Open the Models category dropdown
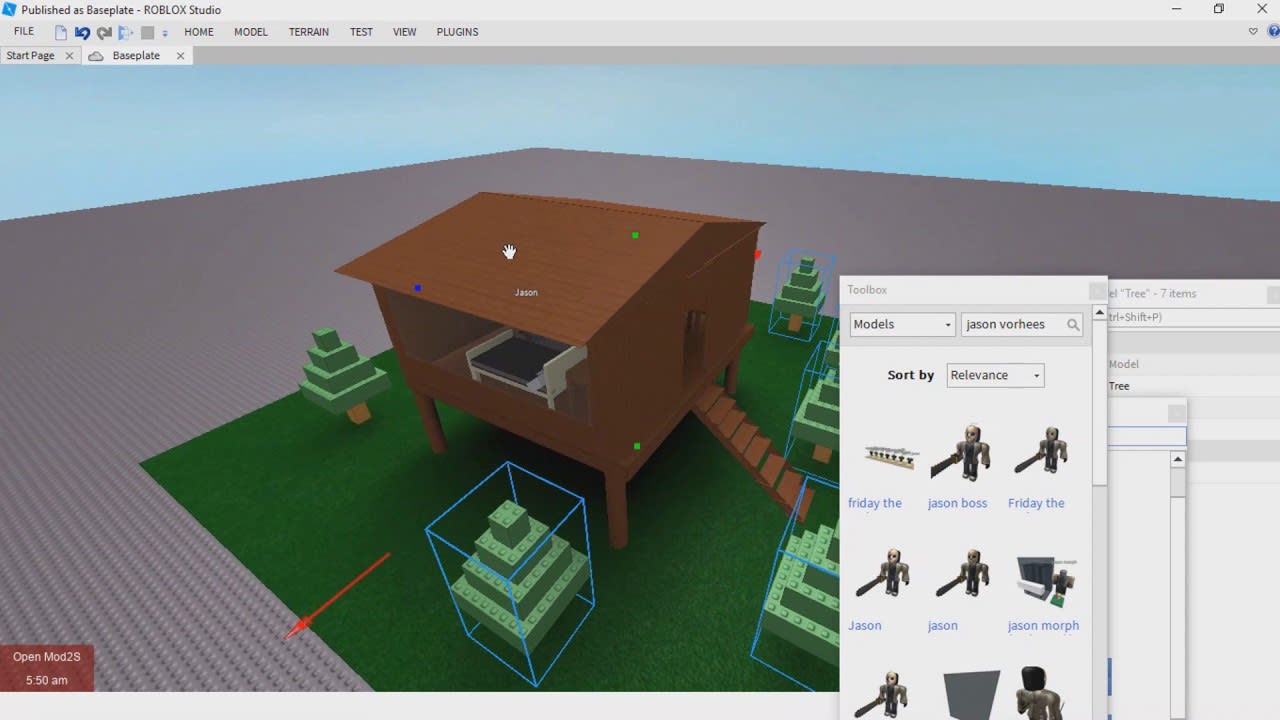1280x720 pixels. [902, 324]
